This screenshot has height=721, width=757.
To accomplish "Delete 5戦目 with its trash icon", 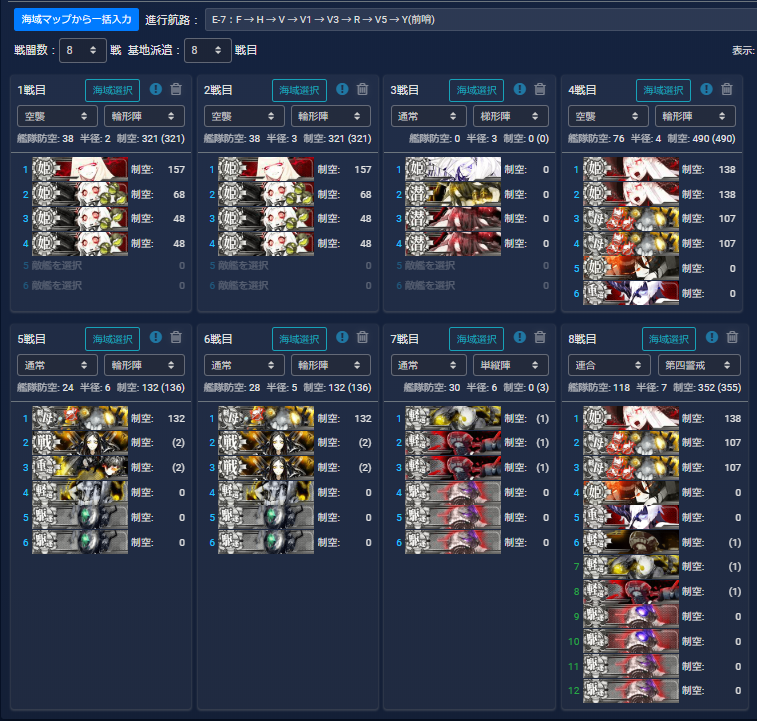I will (176, 338).
